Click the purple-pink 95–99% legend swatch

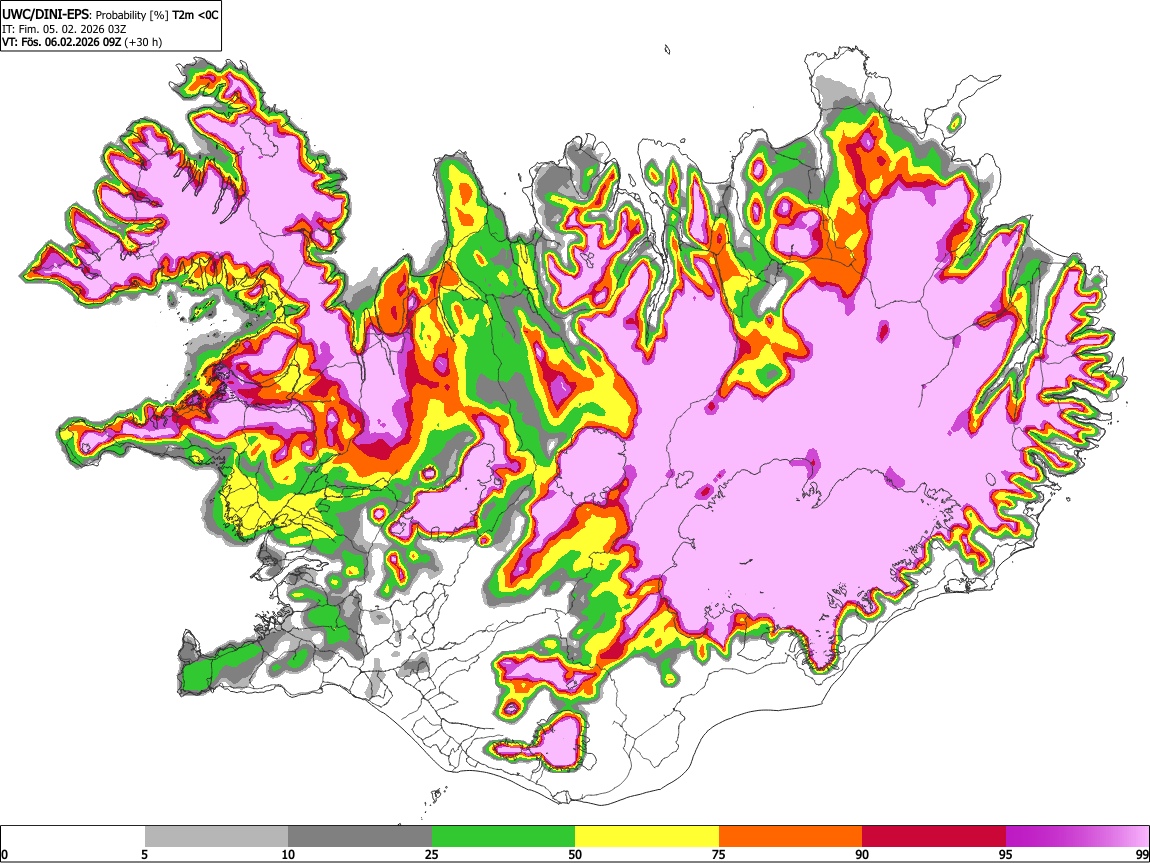coord(1077,836)
